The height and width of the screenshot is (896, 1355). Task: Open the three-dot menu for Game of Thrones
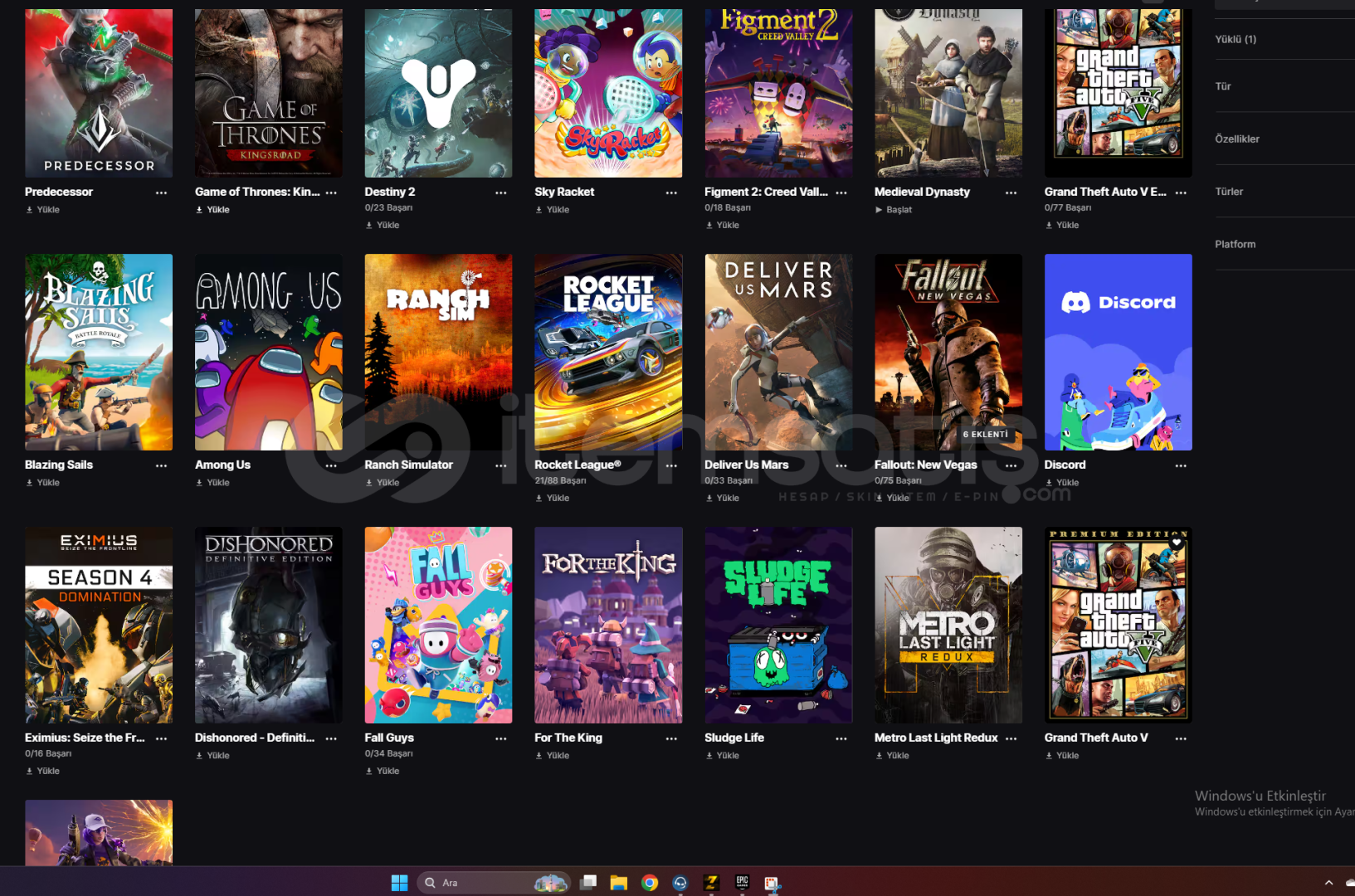coord(331,192)
